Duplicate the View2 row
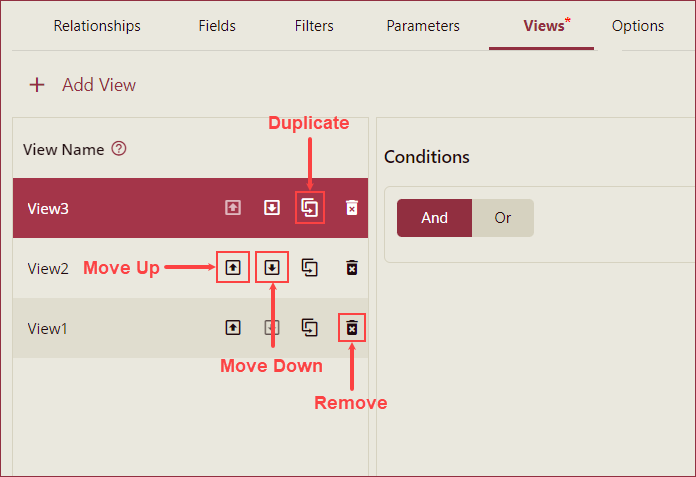 [310, 268]
